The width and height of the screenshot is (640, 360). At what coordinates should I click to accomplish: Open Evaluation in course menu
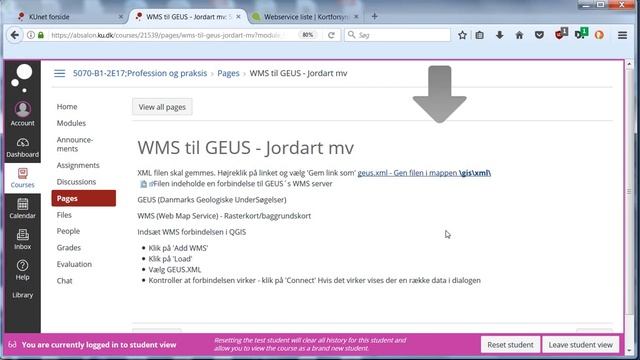click(x=74, y=264)
